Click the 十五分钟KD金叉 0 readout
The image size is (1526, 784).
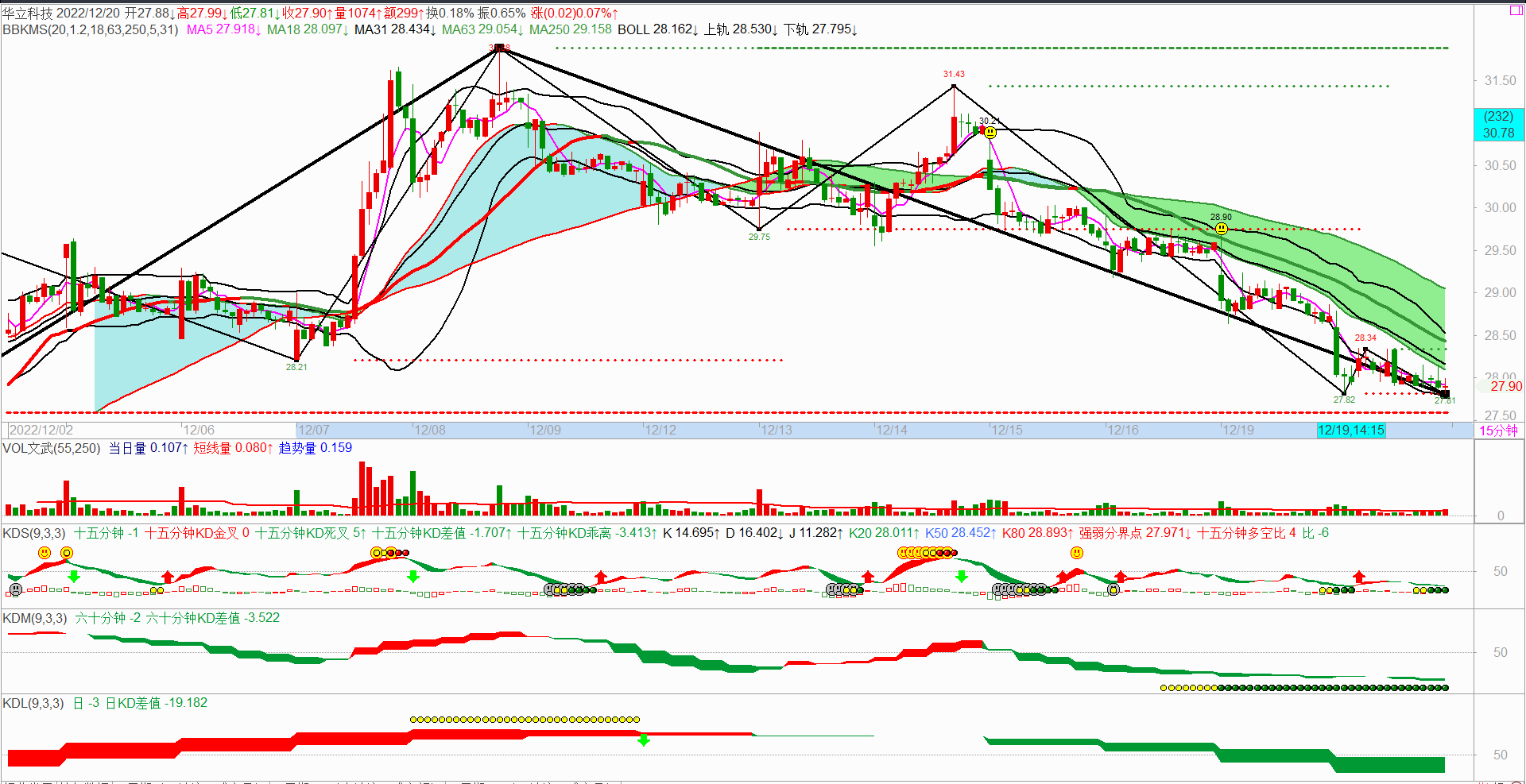pos(197,533)
